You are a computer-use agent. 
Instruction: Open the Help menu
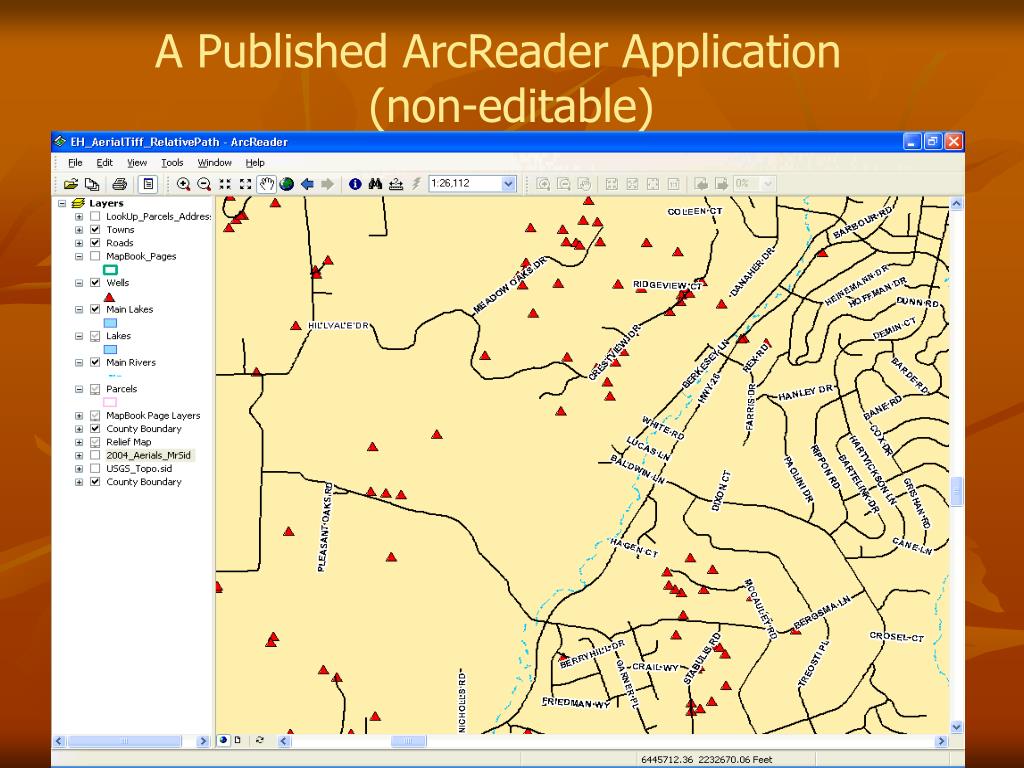point(255,163)
